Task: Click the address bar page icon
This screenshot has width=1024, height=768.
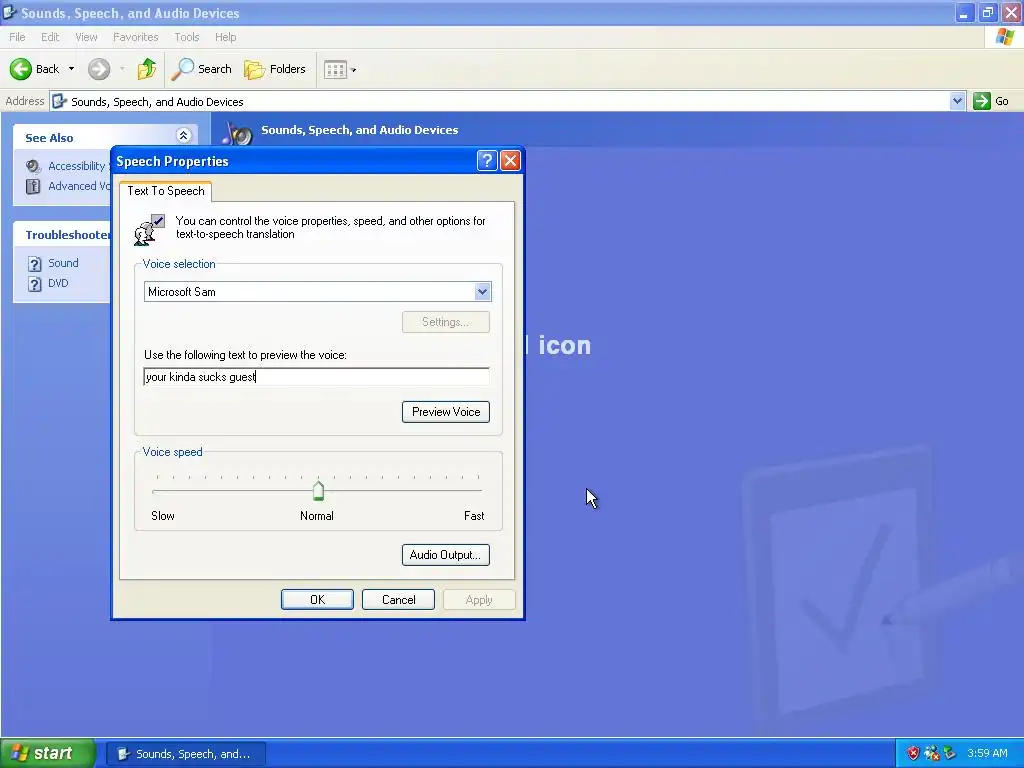Action: (x=59, y=101)
